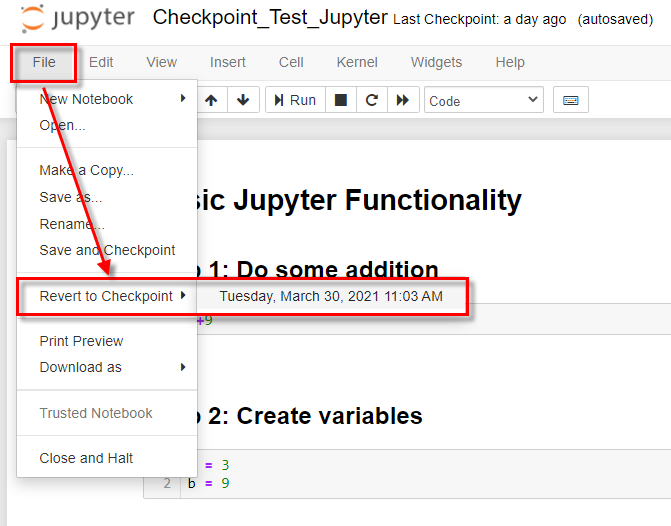671x526 pixels.
Task: Expand the New Notebook submenu arrow
Action: coord(183,98)
